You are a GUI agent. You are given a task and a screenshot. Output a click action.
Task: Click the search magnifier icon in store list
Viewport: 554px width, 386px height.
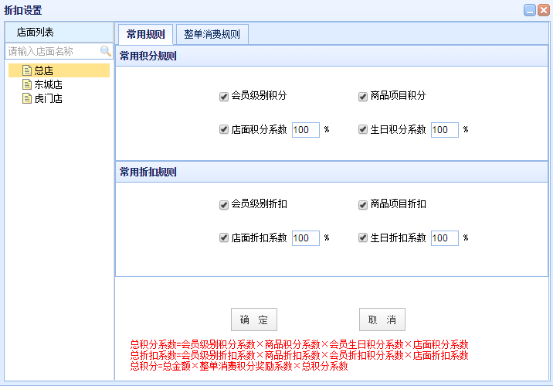[x=105, y=51]
